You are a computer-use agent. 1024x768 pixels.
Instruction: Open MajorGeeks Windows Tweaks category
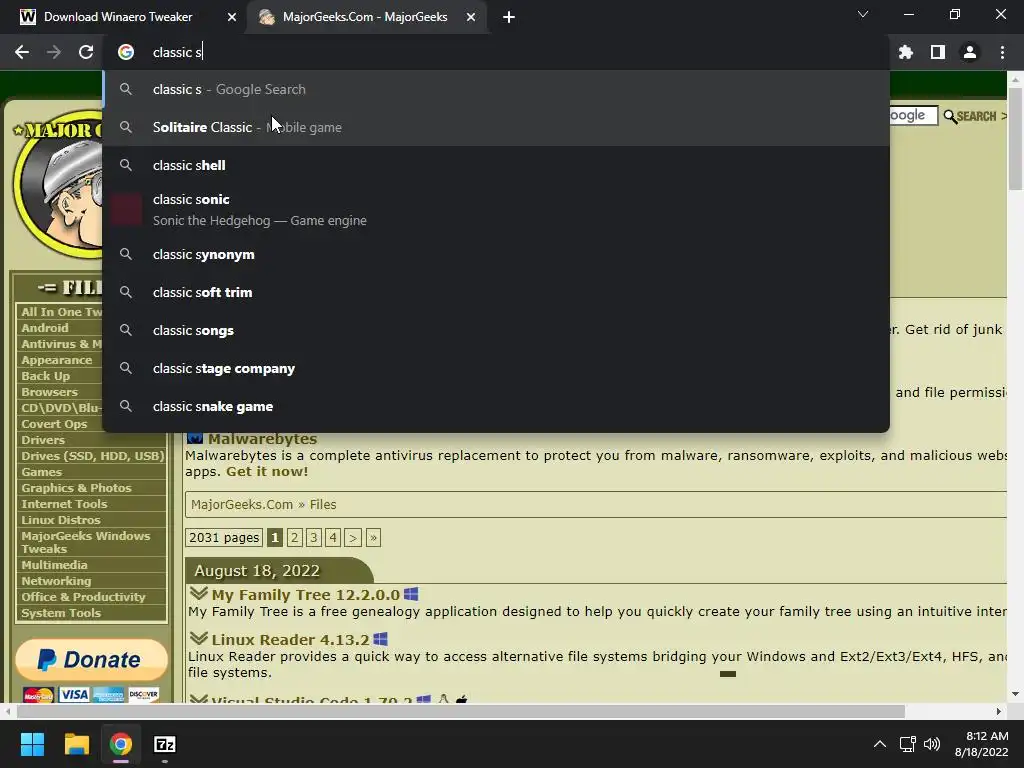[86, 542]
